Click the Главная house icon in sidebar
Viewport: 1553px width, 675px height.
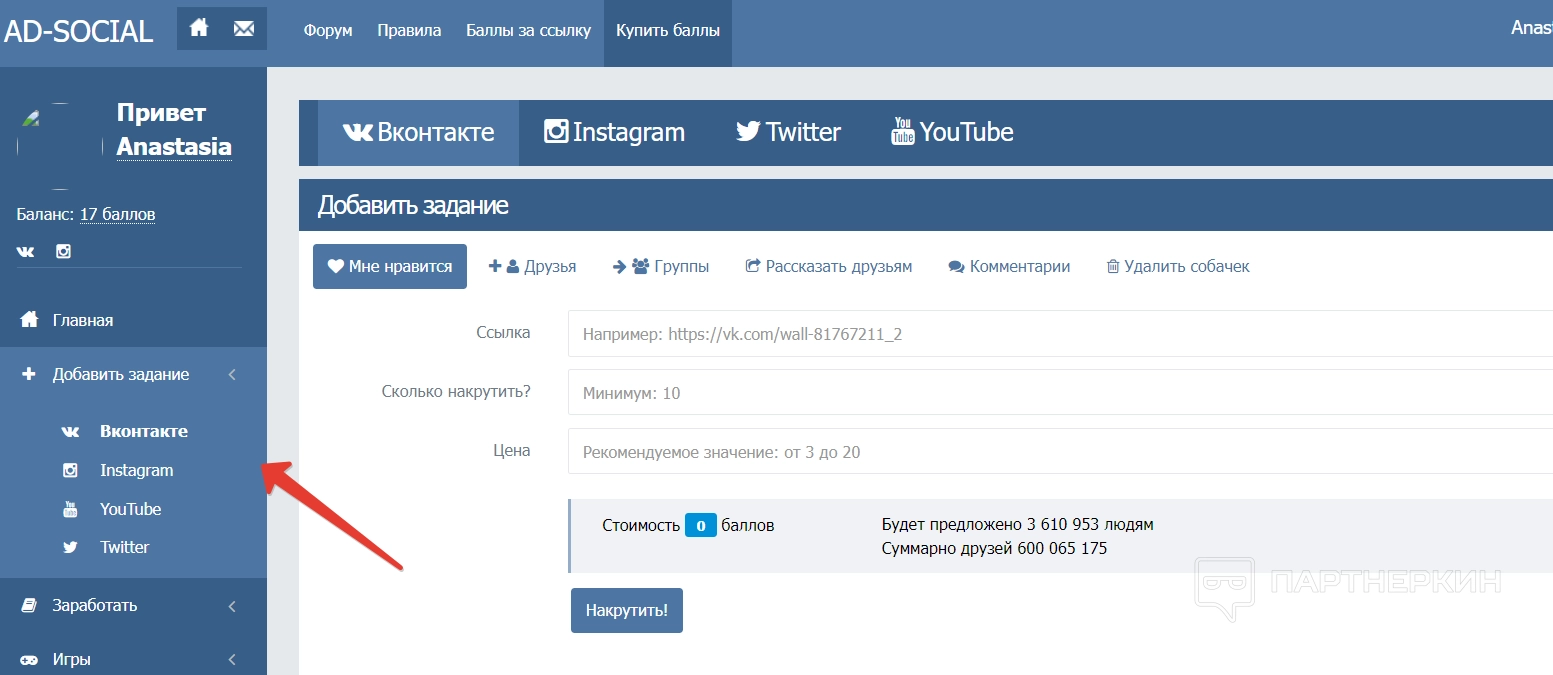(x=29, y=320)
